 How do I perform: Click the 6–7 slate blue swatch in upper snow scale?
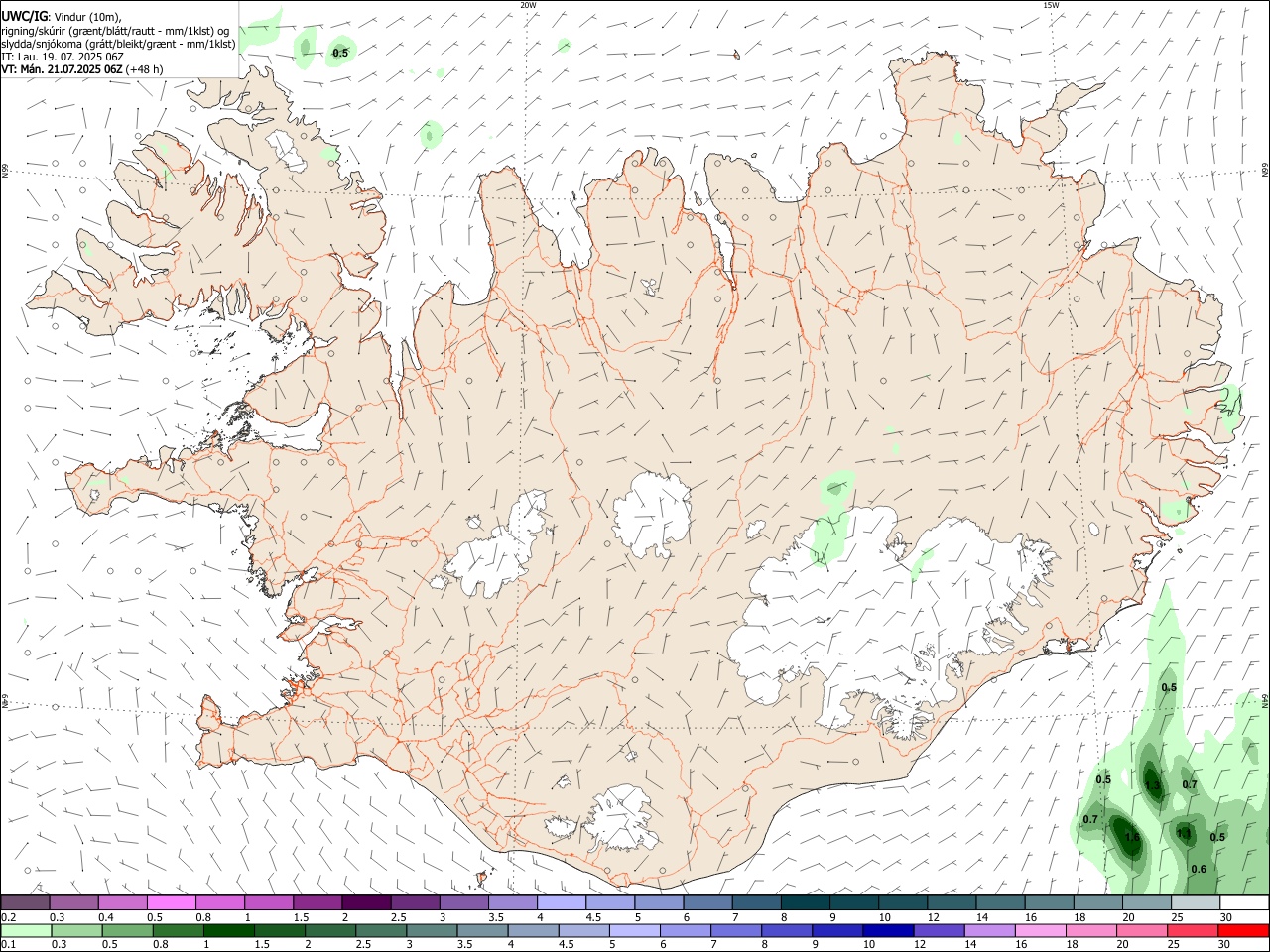[x=707, y=903]
